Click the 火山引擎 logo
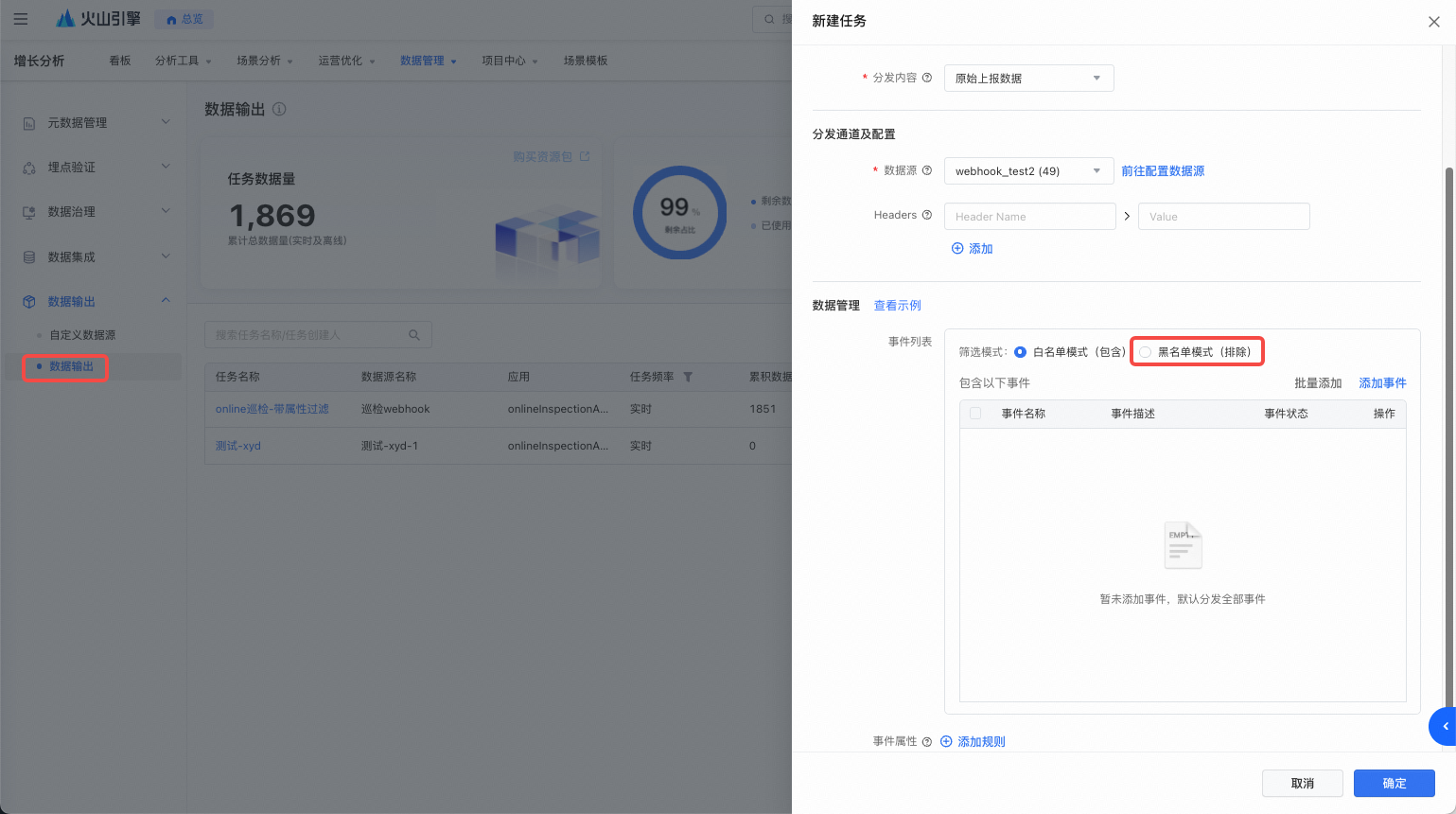Image resolution: width=1456 pixels, height=814 pixels. [x=98, y=19]
